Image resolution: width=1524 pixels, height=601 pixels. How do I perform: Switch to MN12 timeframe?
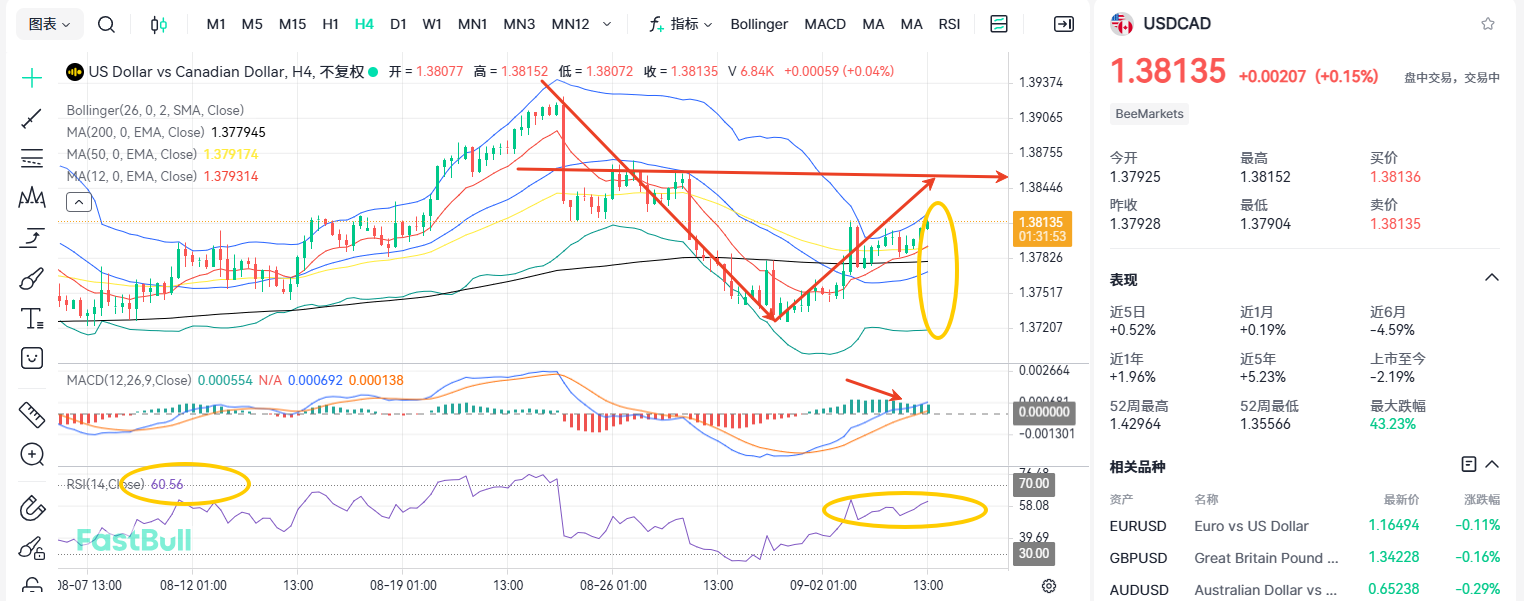tap(570, 24)
